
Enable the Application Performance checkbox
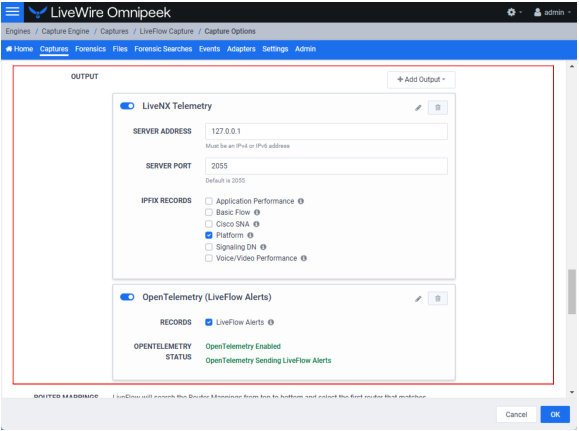(209, 201)
